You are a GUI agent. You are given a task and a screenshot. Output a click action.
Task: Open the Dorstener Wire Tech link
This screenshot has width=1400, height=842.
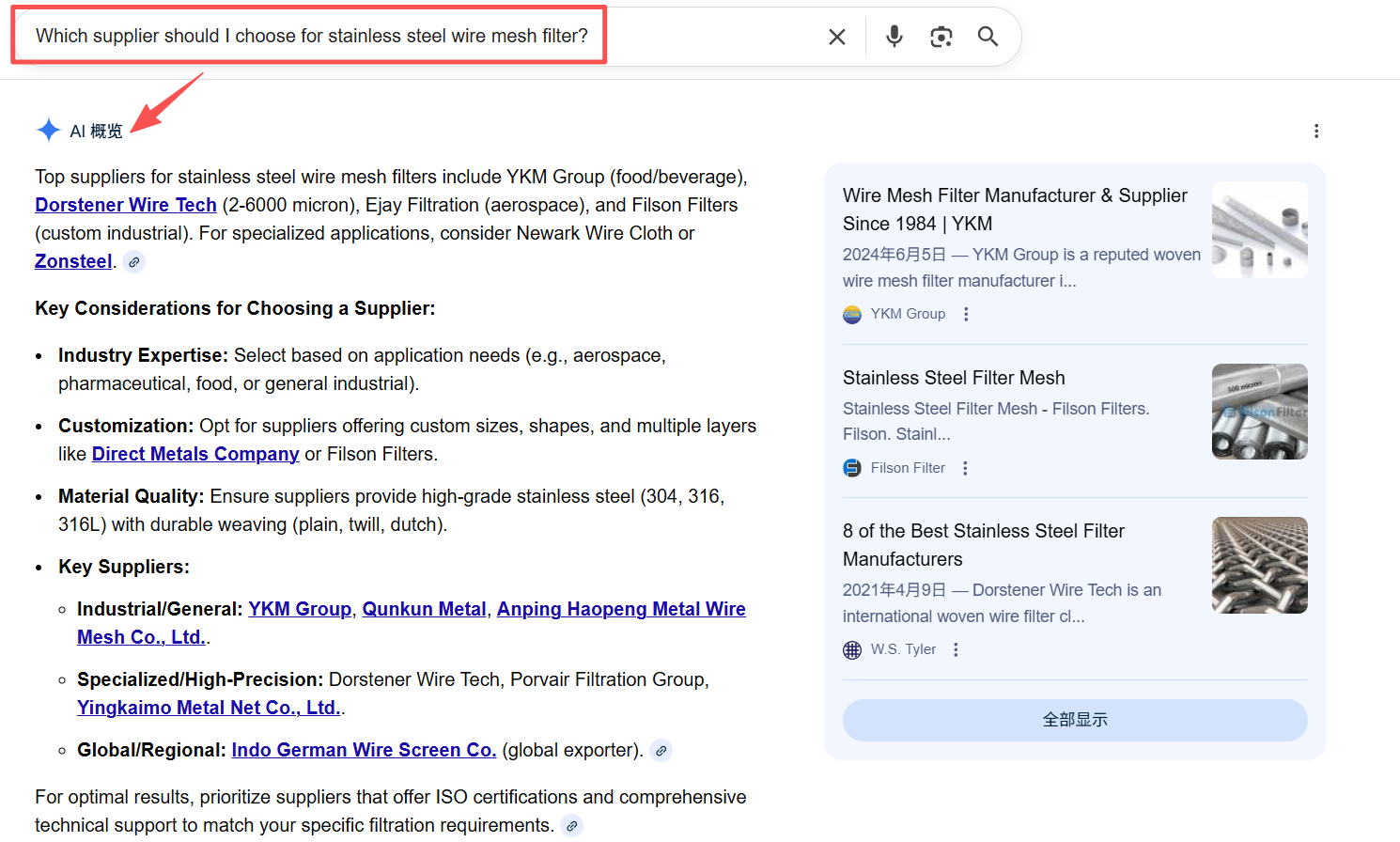pos(125,204)
